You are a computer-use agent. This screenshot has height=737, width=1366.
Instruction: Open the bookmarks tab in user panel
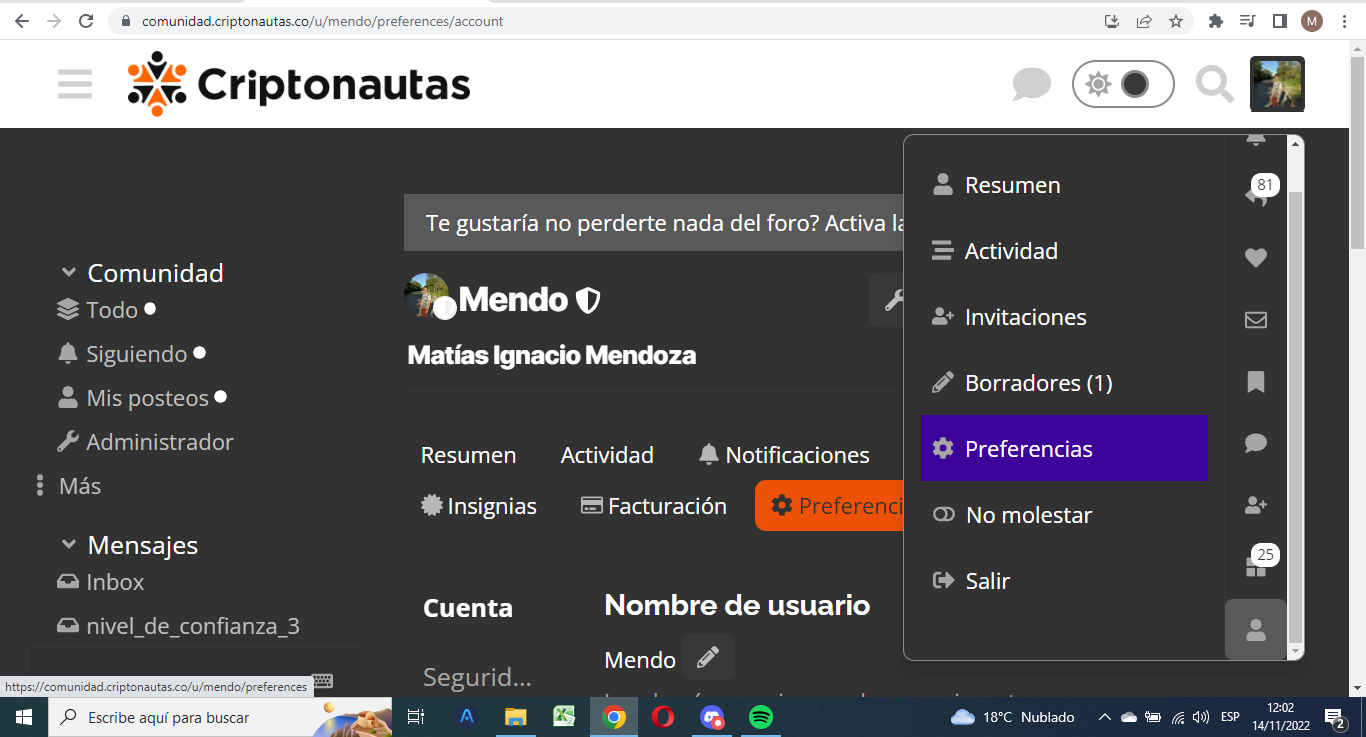click(x=1256, y=381)
